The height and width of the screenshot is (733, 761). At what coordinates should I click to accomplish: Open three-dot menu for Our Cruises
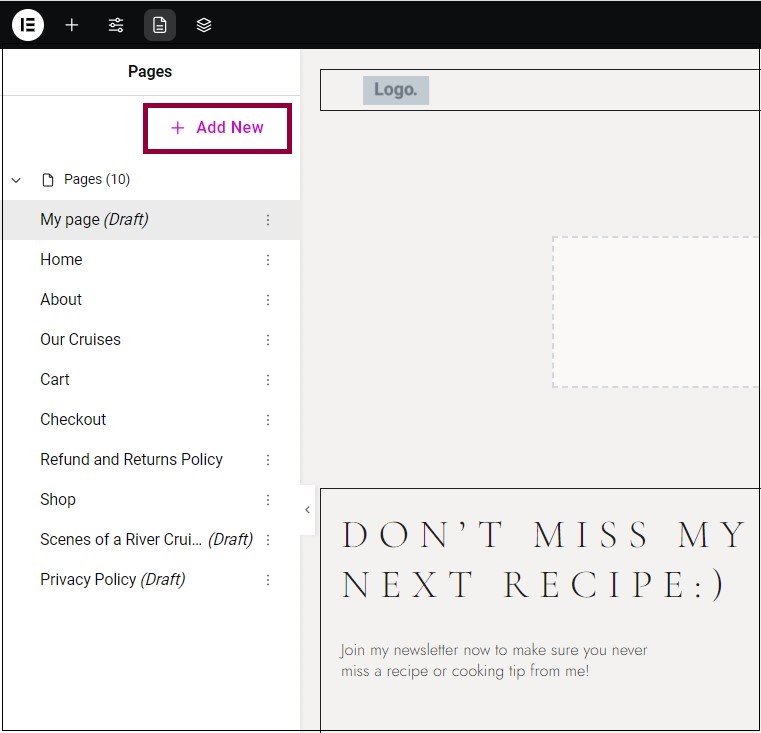(268, 340)
